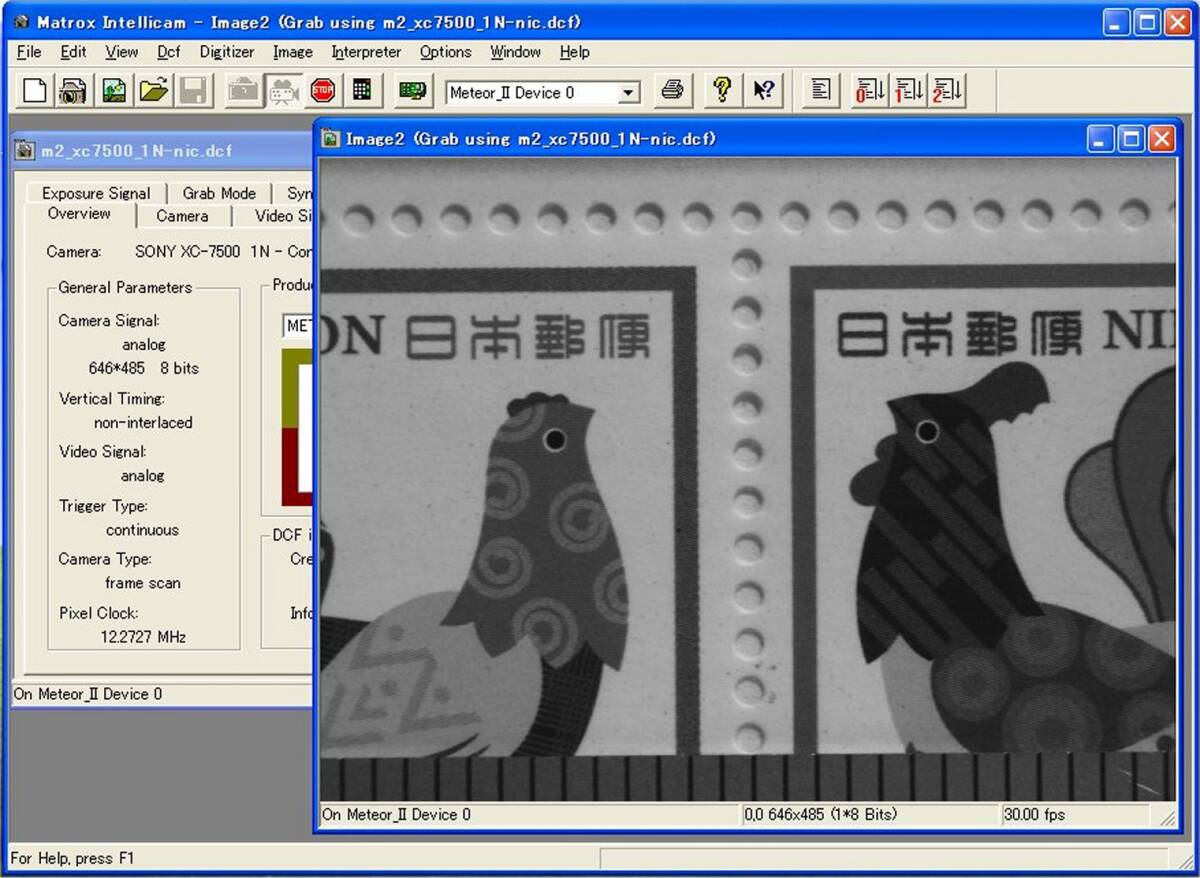
Task: Open the Digitizer menu
Action: (x=227, y=52)
